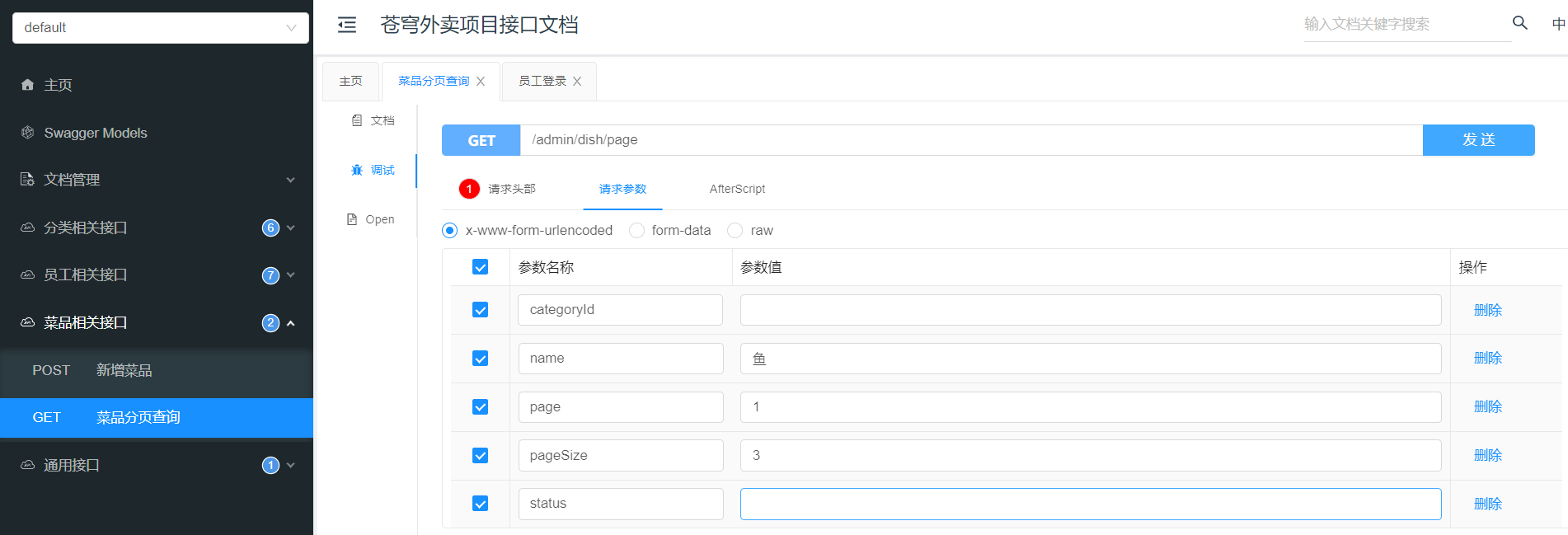1568x535 pixels.
Task: Select the form-data radio option
Action: coord(636,230)
